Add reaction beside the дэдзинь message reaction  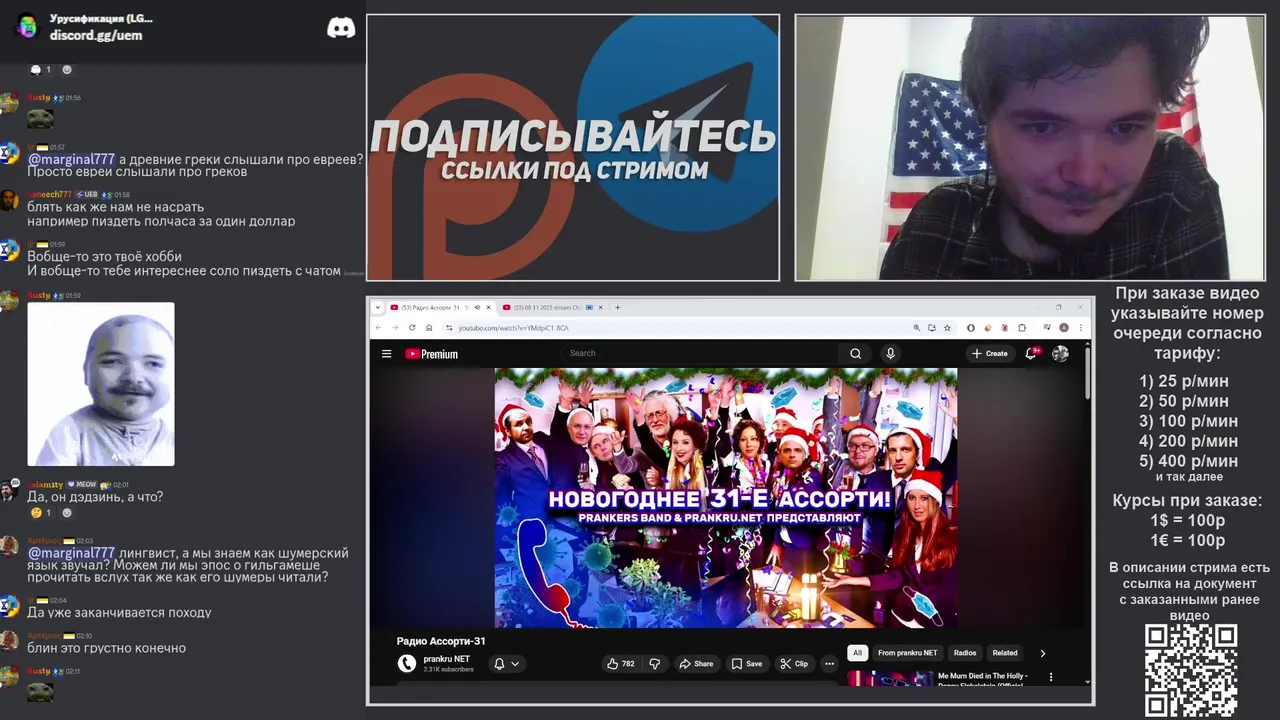[67, 513]
